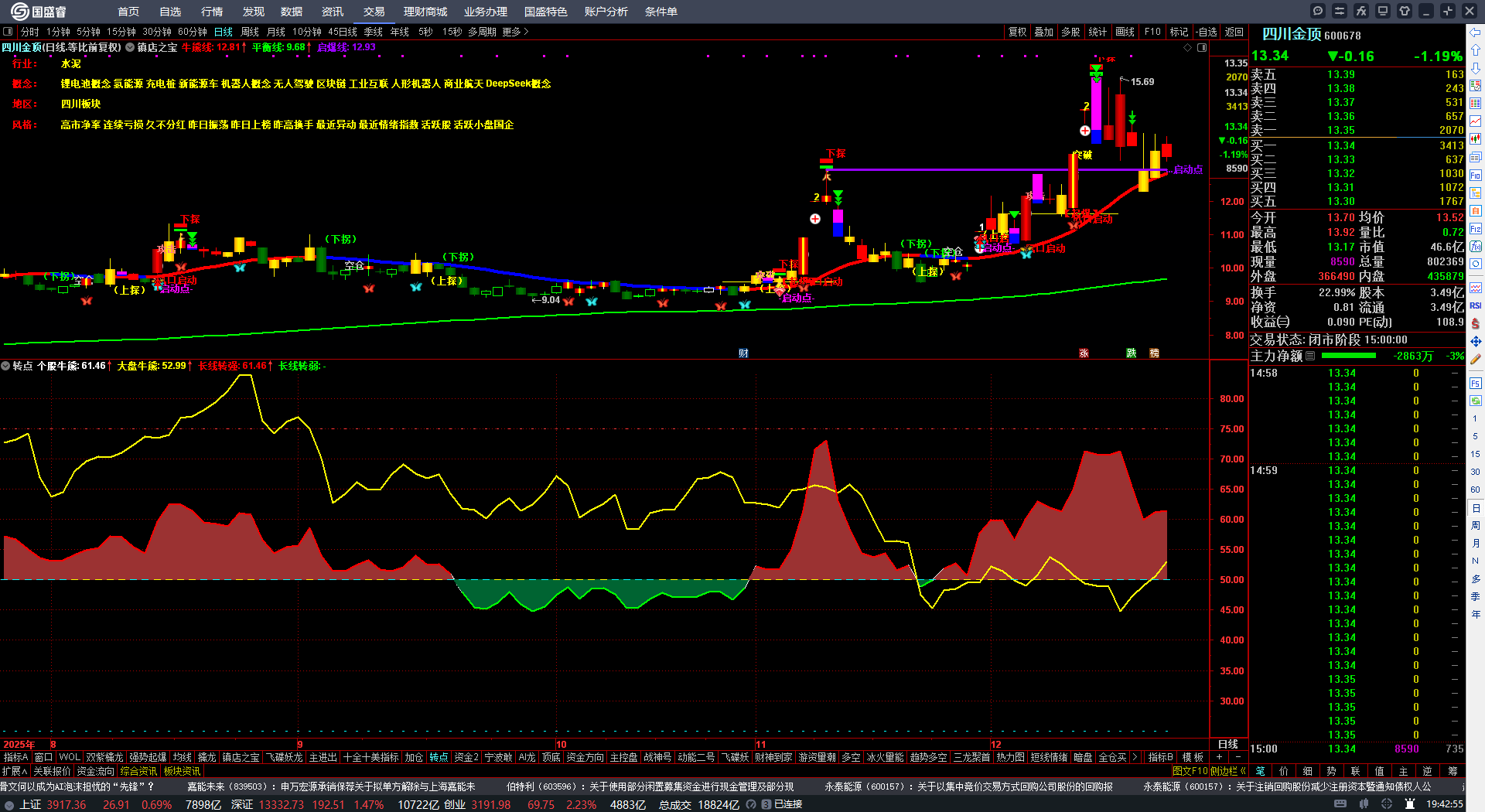Switch to 日线 daily period

[224, 32]
